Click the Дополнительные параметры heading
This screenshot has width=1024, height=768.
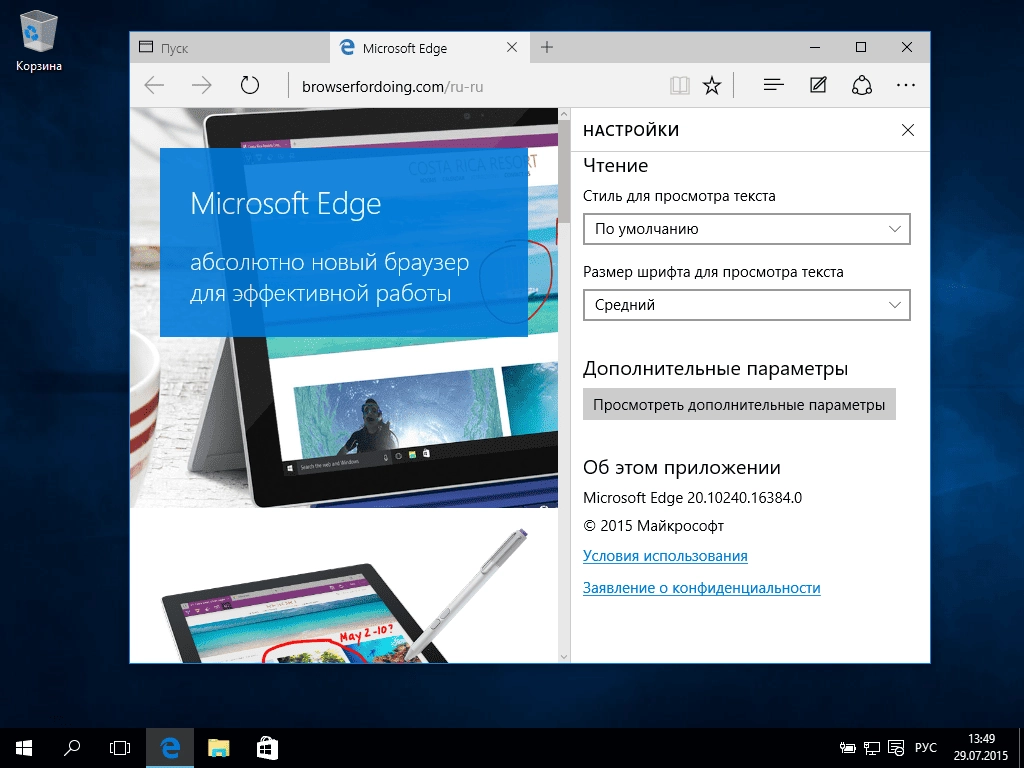coord(715,368)
